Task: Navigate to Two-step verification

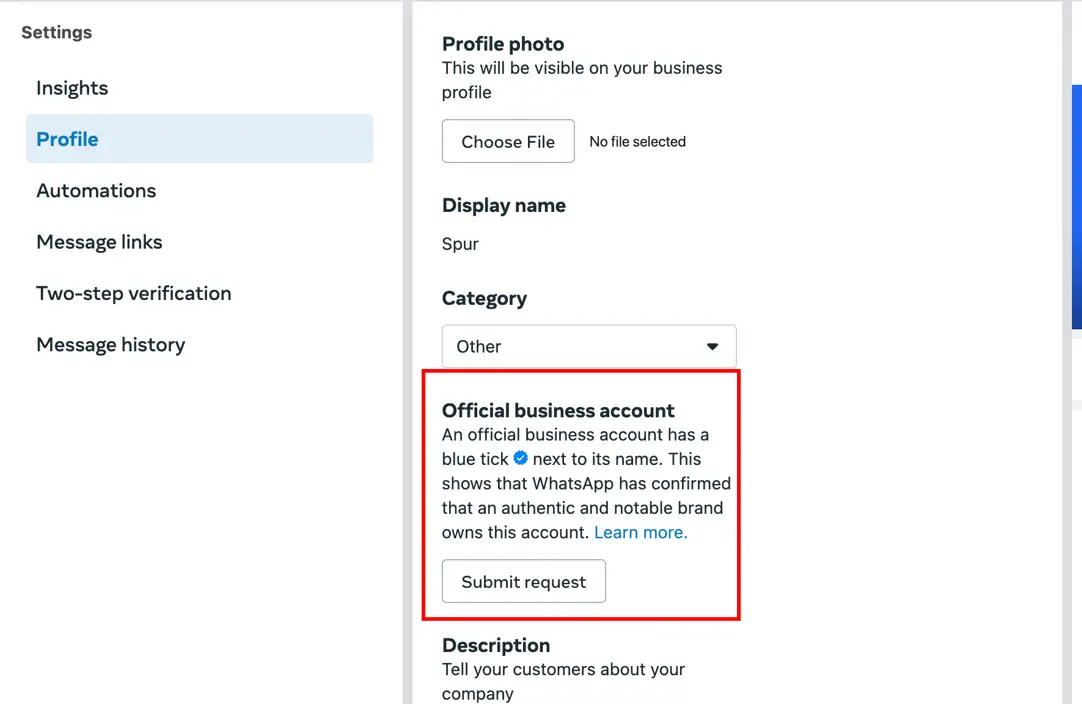Action: coord(134,293)
